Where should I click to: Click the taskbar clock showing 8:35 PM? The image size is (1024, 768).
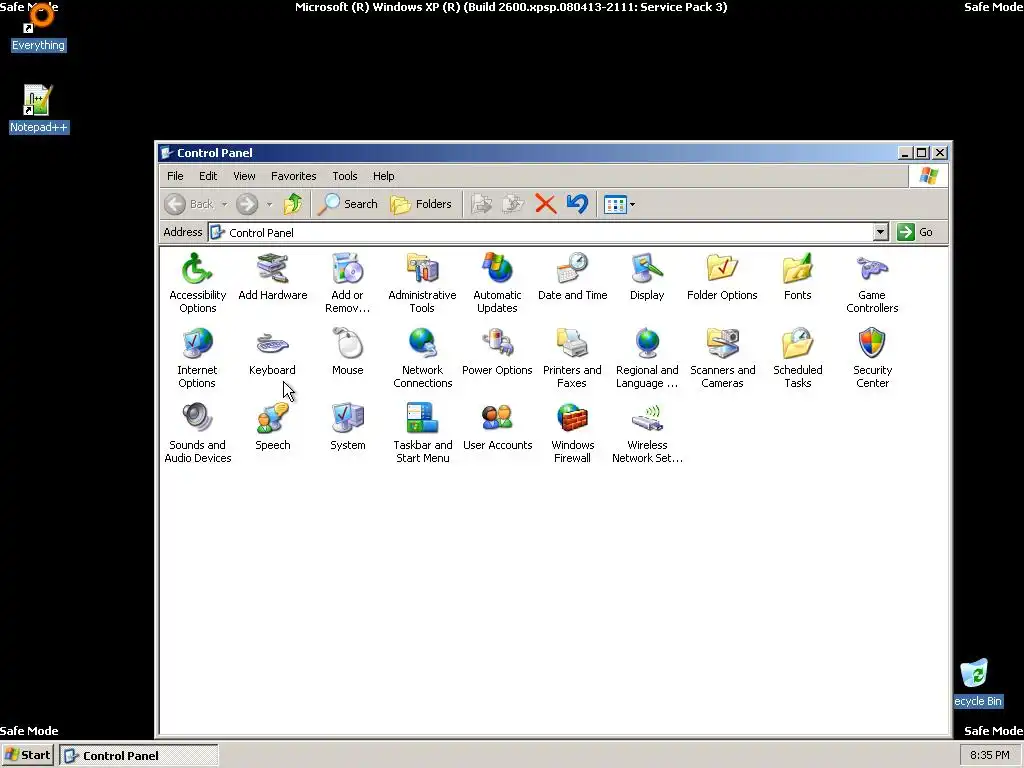click(x=989, y=756)
